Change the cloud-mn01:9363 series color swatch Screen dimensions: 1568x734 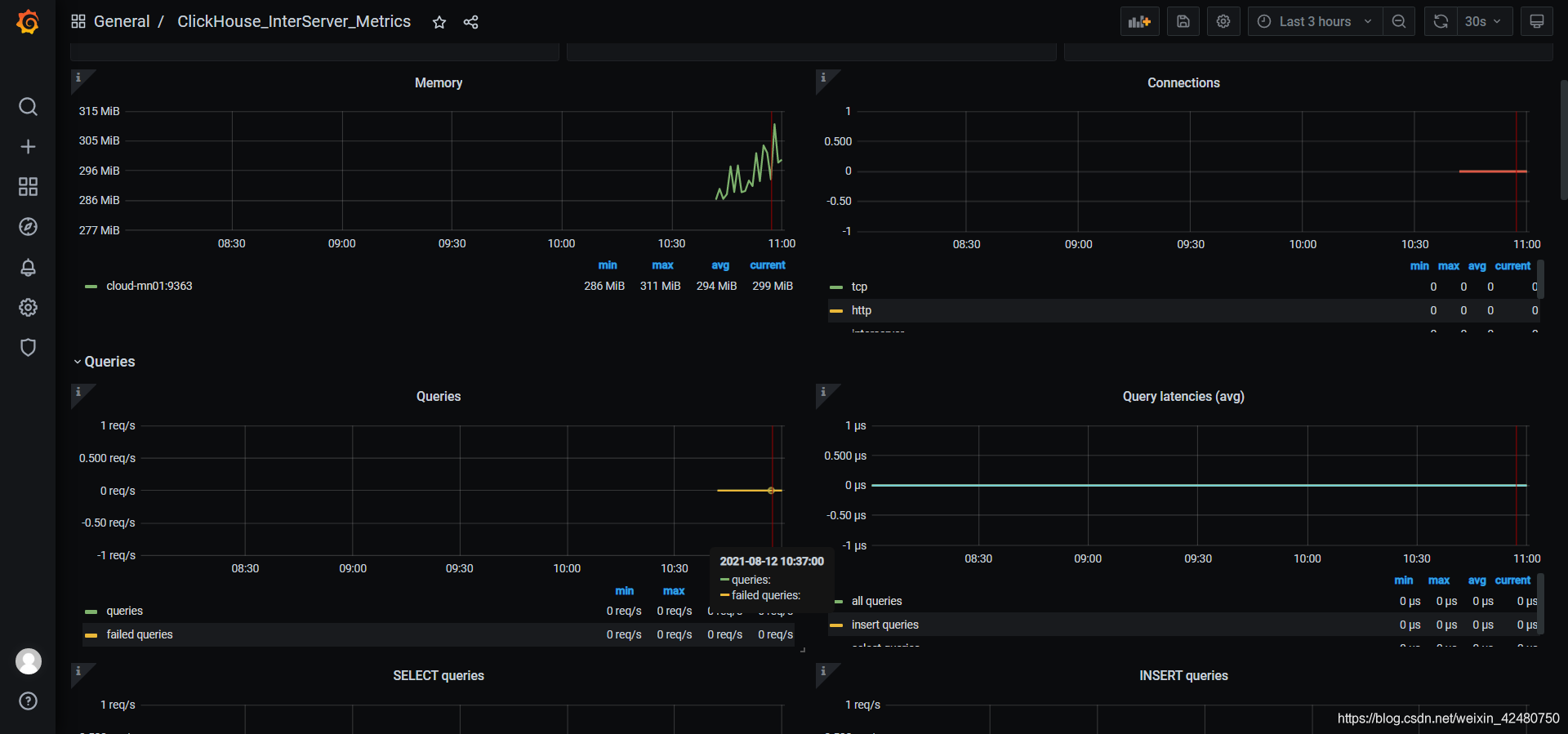click(91, 286)
